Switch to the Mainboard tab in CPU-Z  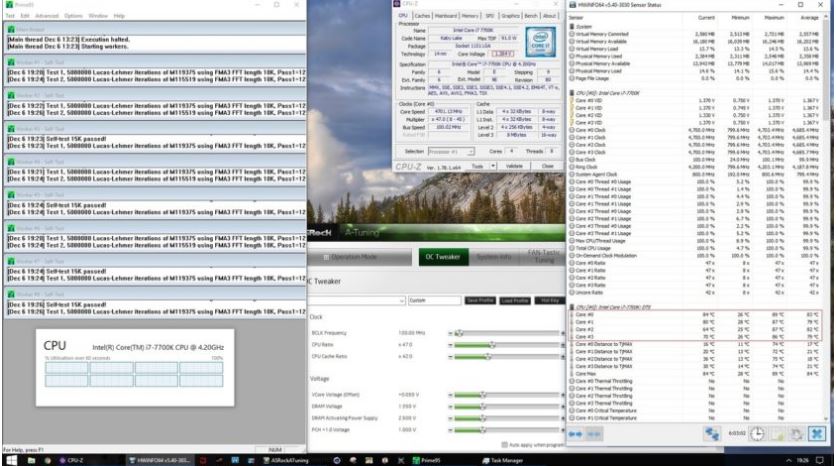point(446,16)
